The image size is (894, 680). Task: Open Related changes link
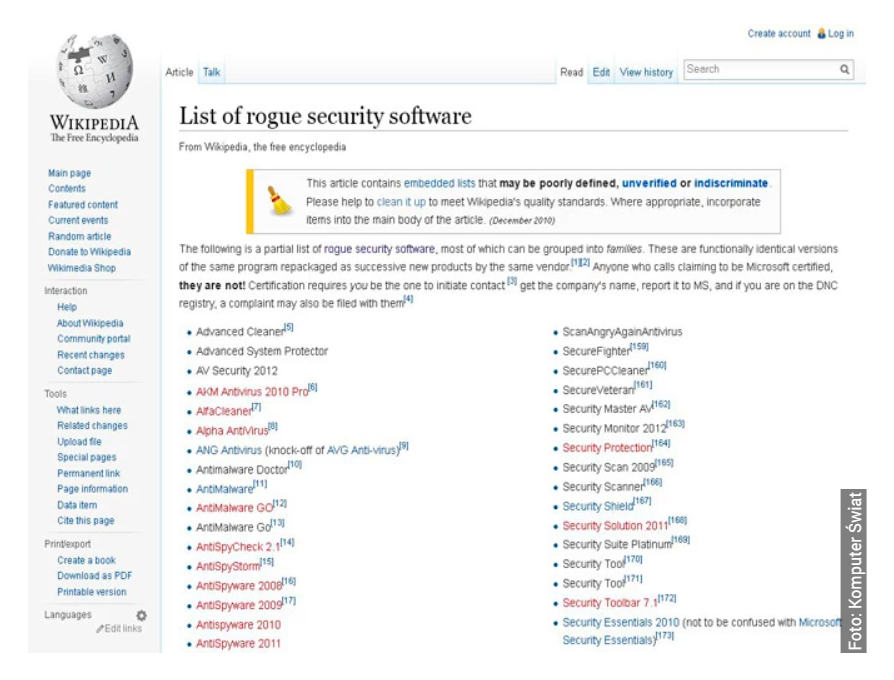[x=92, y=426]
